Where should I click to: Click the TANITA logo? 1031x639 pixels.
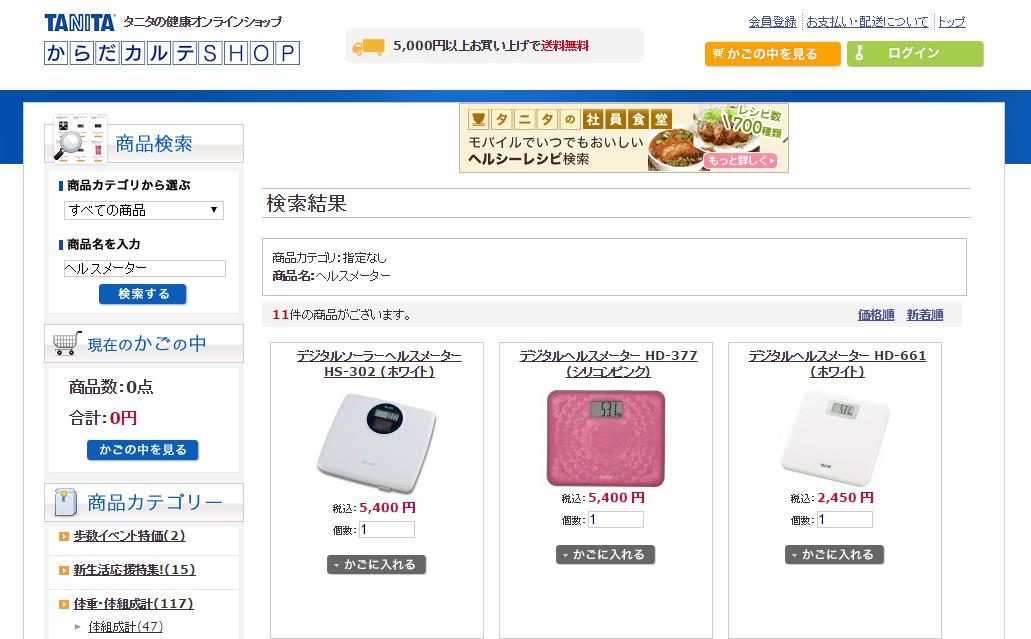(x=80, y=22)
